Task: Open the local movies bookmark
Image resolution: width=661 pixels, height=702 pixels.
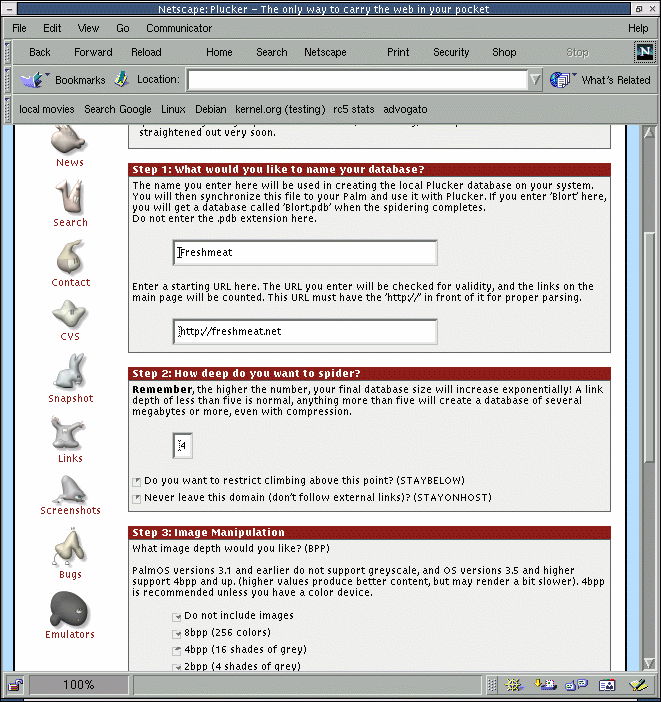Action: (47, 109)
